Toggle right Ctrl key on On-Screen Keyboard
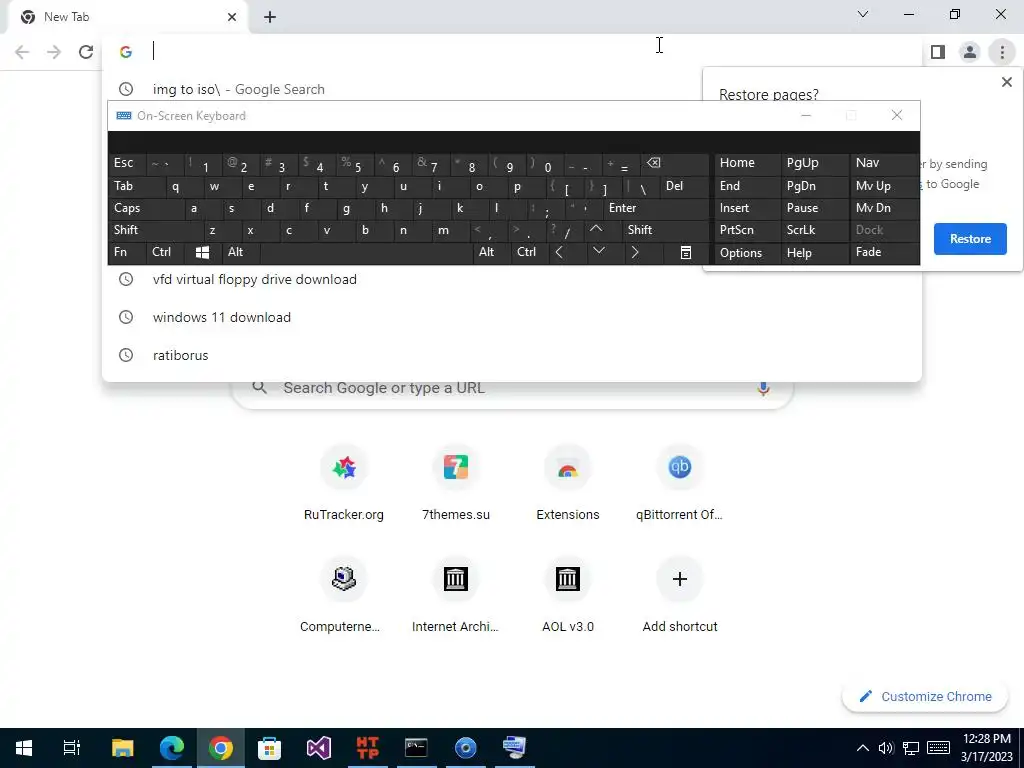 coord(528,252)
